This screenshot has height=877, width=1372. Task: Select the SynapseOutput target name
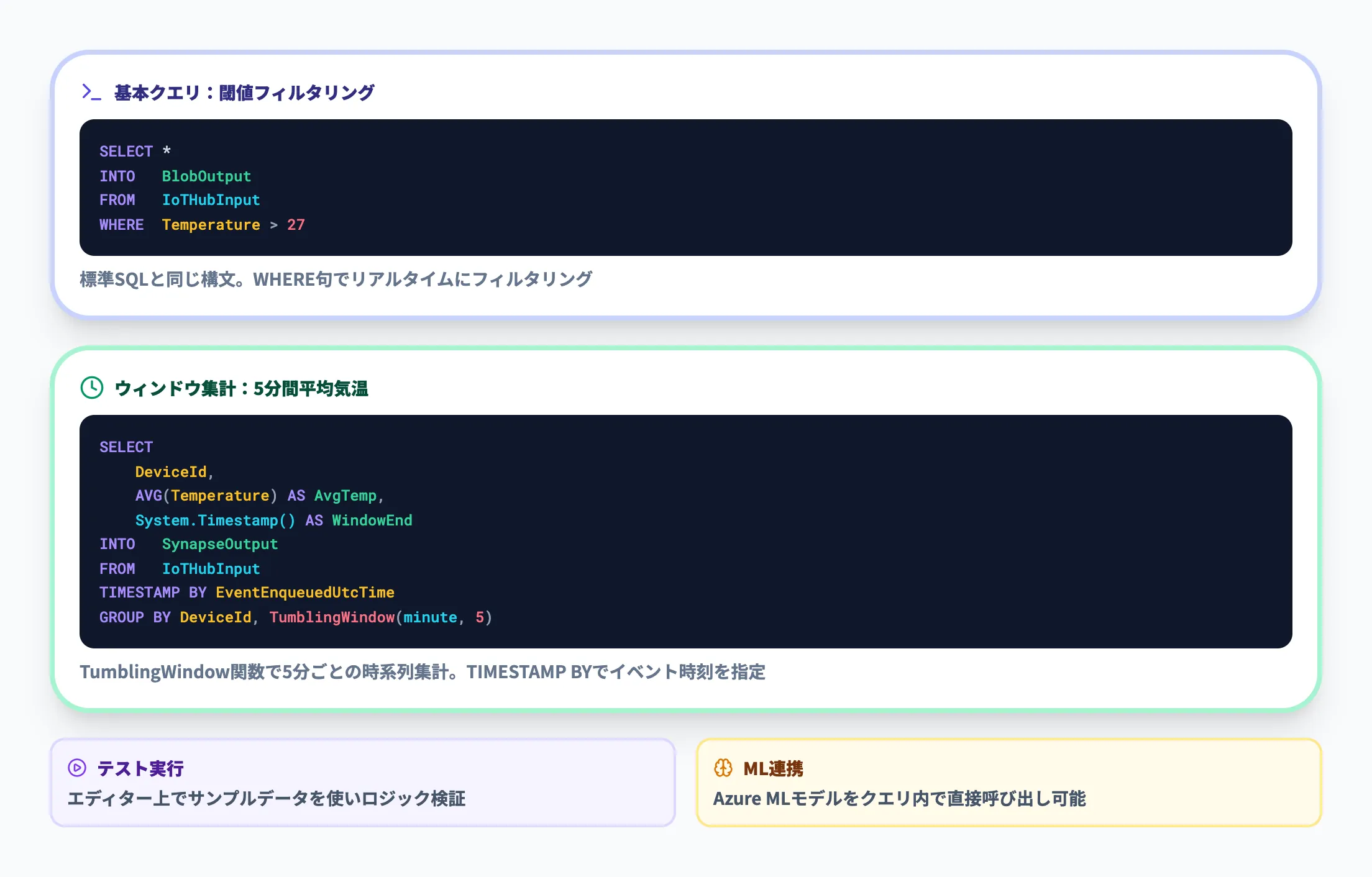click(x=220, y=544)
